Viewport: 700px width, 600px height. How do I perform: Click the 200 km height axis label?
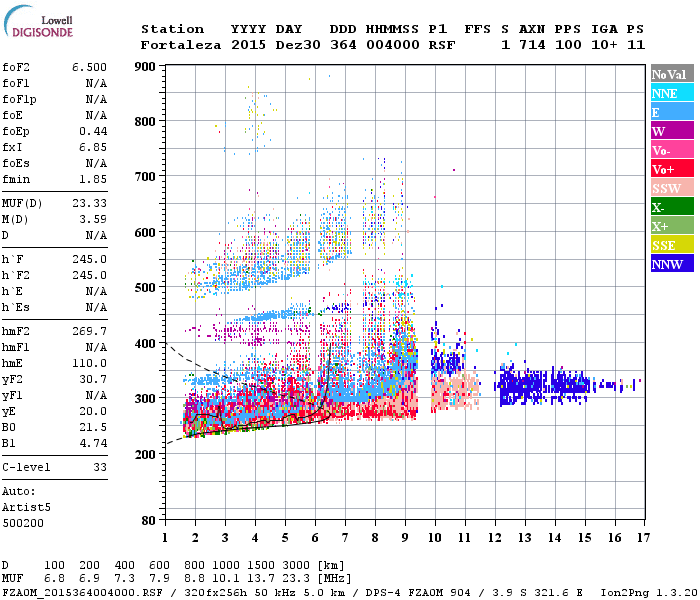145,454
